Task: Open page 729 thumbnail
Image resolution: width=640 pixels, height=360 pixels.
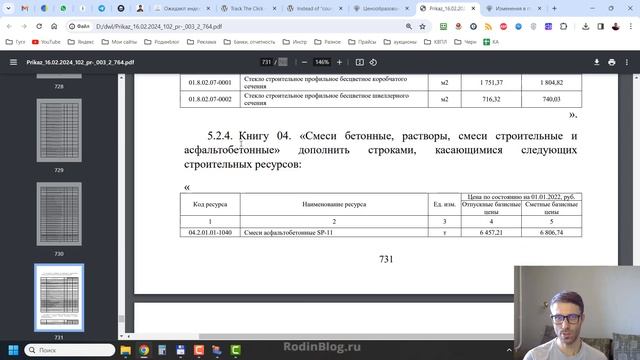Action: pyautogui.click(x=59, y=130)
